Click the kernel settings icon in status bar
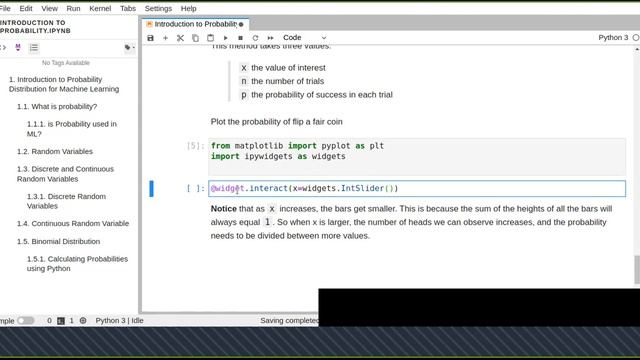 pyautogui.click(x=83, y=320)
